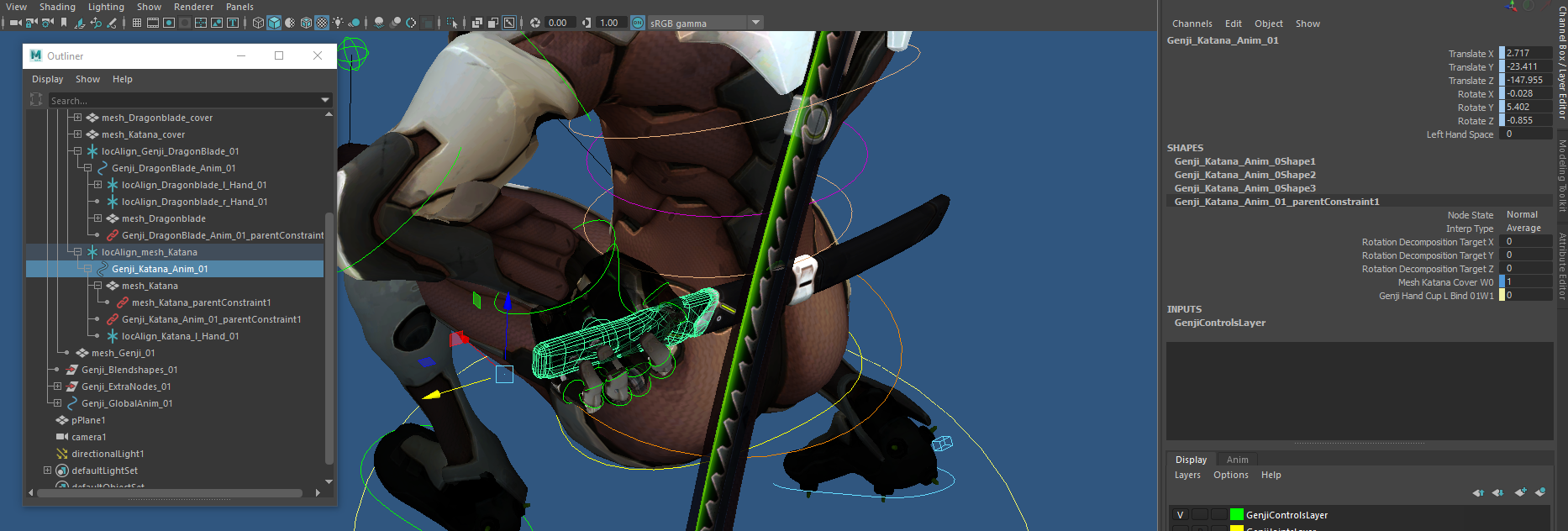Expand locAlign_Dragonblade_l_Hand_01 node
The height and width of the screenshot is (531, 1568).
tap(97, 185)
